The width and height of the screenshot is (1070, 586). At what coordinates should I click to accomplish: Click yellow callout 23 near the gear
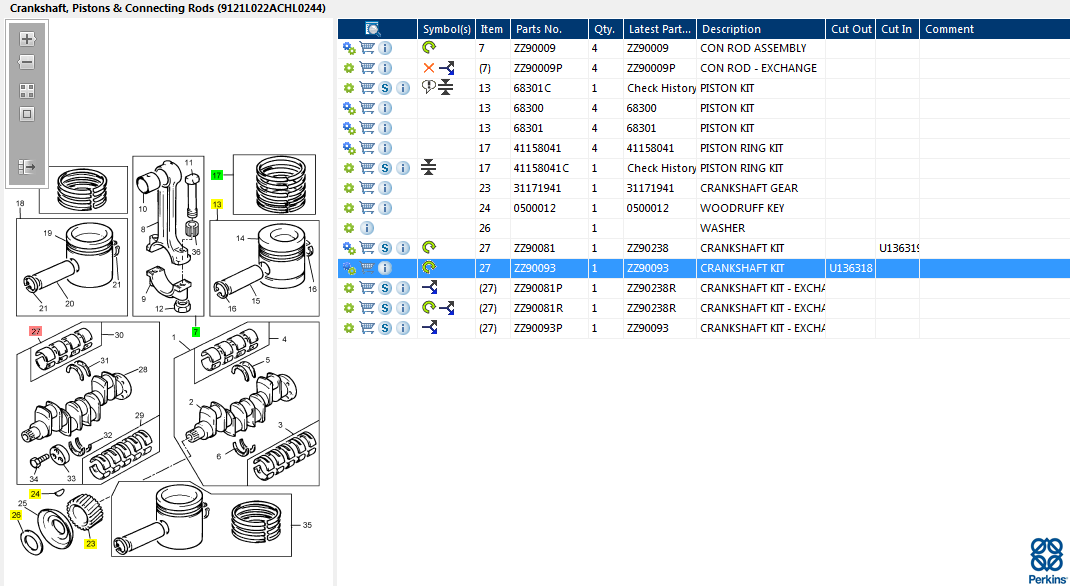coord(90,544)
